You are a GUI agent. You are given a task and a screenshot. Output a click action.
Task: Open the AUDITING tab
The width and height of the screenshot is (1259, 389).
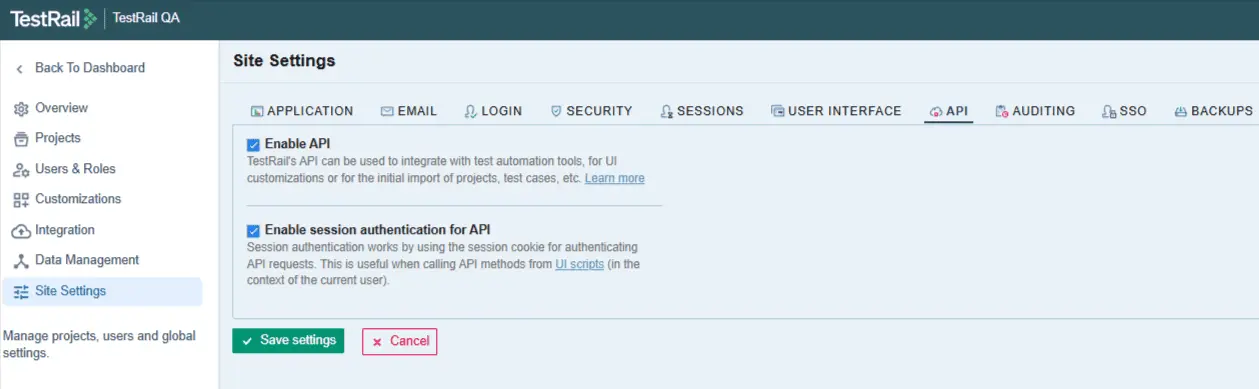[x=1035, y=112]
